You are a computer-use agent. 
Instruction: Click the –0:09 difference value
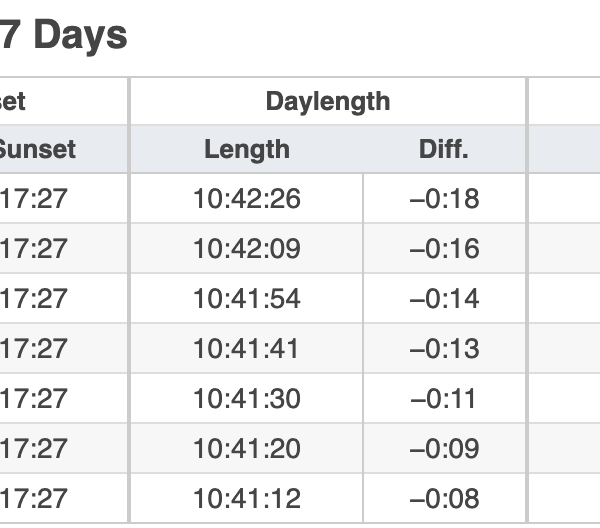coord(444,448)
